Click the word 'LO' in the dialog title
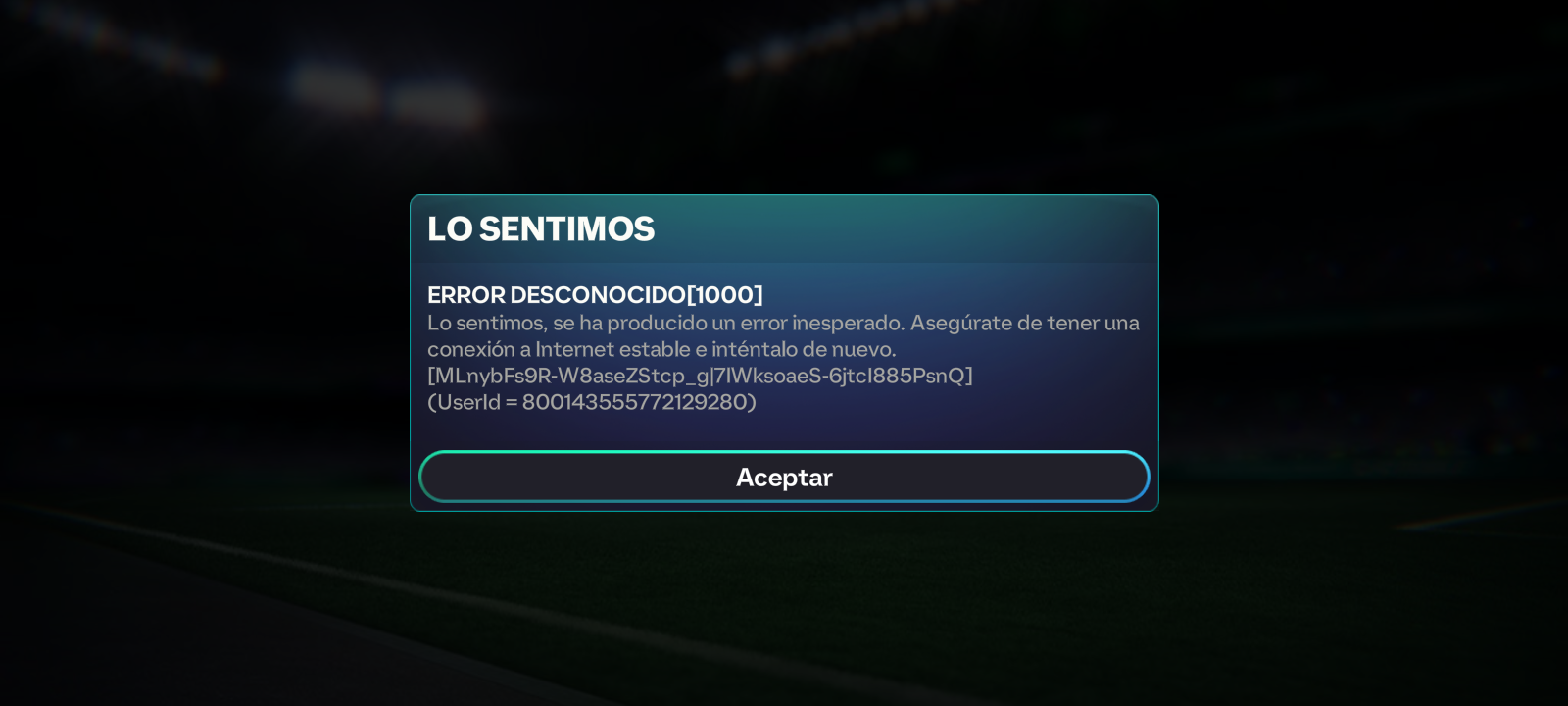 coord(450,228)
